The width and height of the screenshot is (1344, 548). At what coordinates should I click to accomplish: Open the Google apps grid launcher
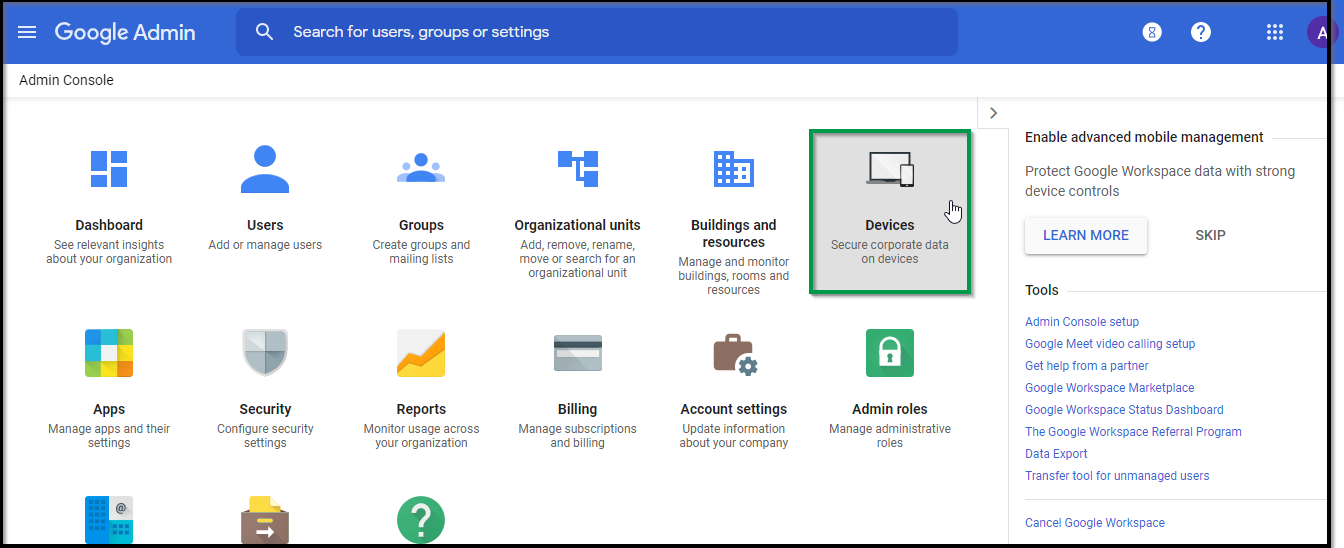click(1274, 32)
